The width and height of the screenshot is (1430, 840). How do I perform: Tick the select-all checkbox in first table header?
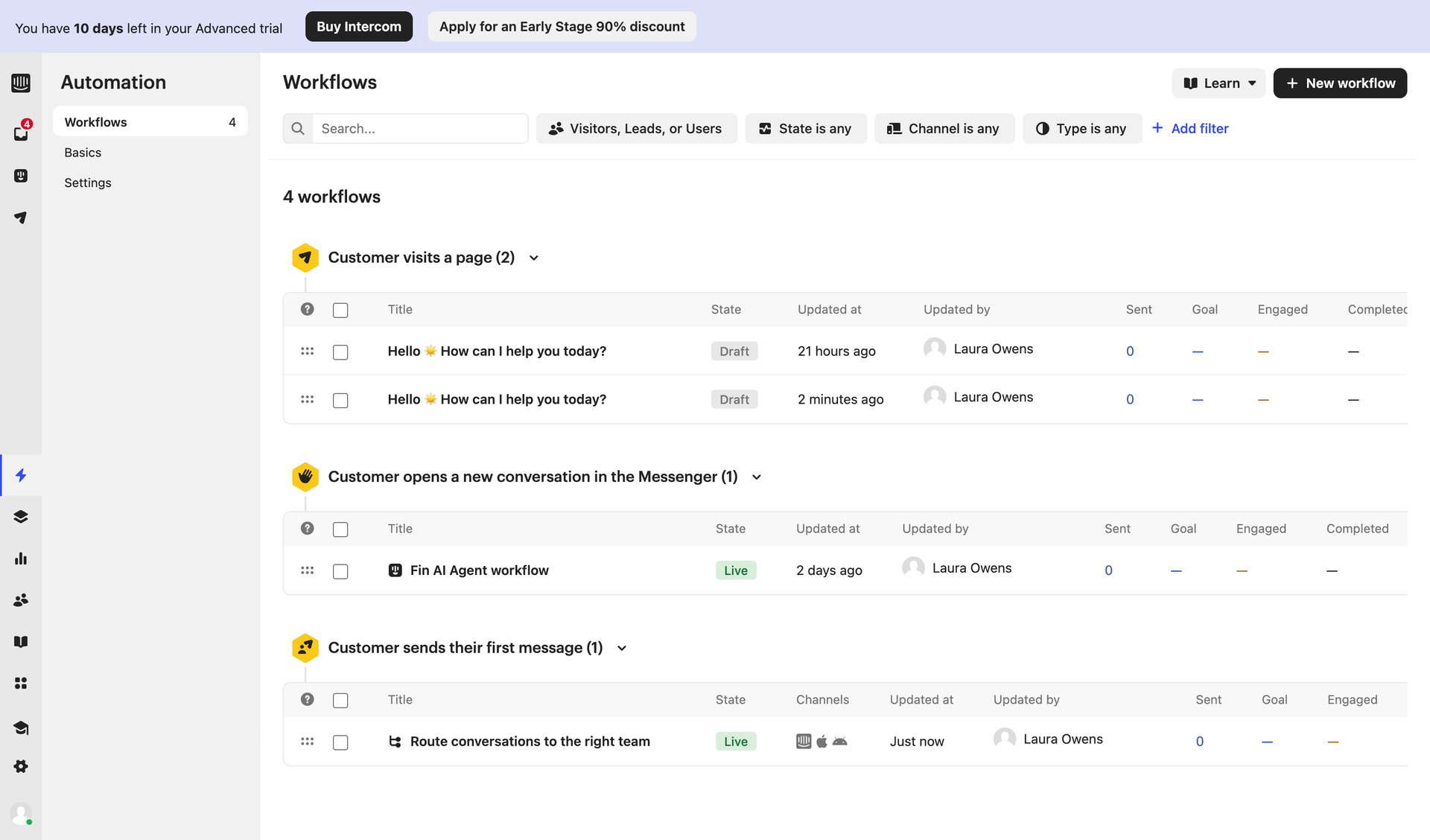[x=340, y=309]
